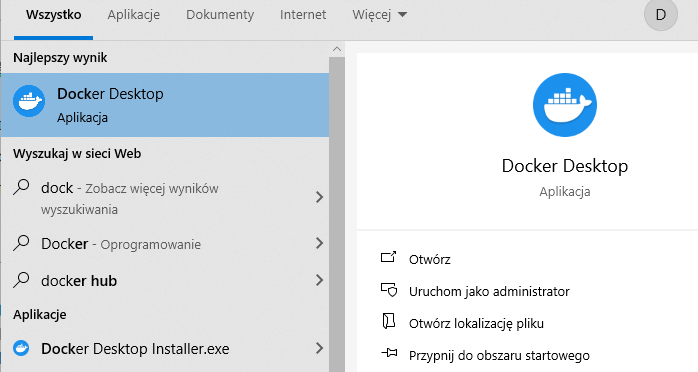Click the shield icon for Uruchom jako administrator
This screenshot has height=372, width=698.
389,290
